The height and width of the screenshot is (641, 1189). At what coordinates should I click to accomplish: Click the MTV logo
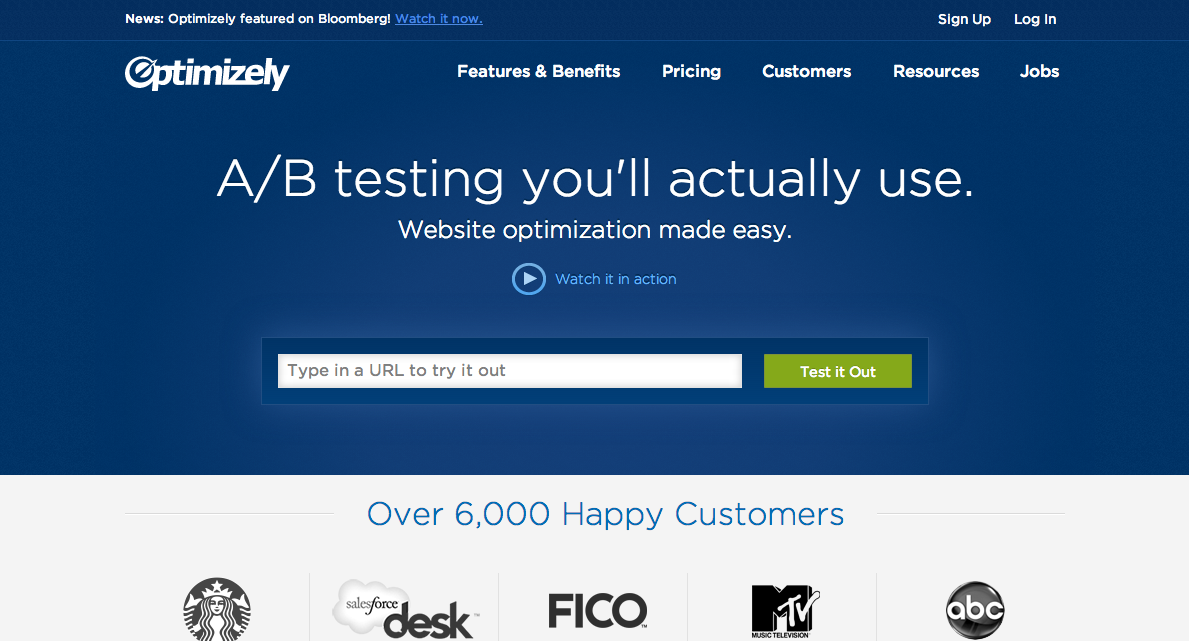785,611
